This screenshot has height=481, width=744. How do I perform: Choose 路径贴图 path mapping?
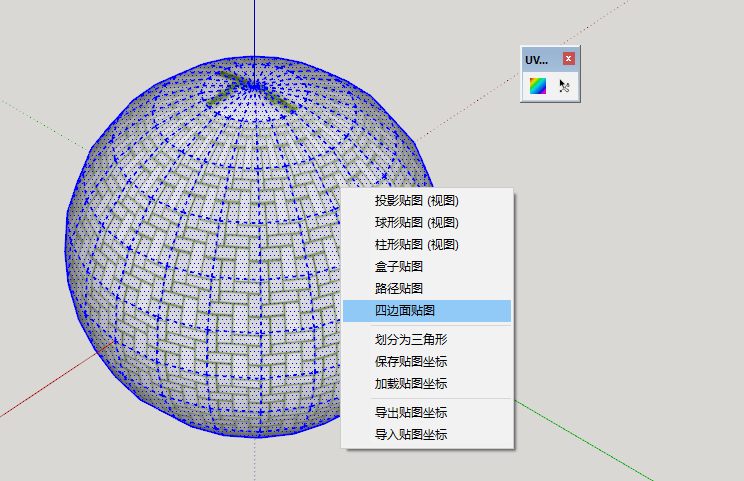399,289
